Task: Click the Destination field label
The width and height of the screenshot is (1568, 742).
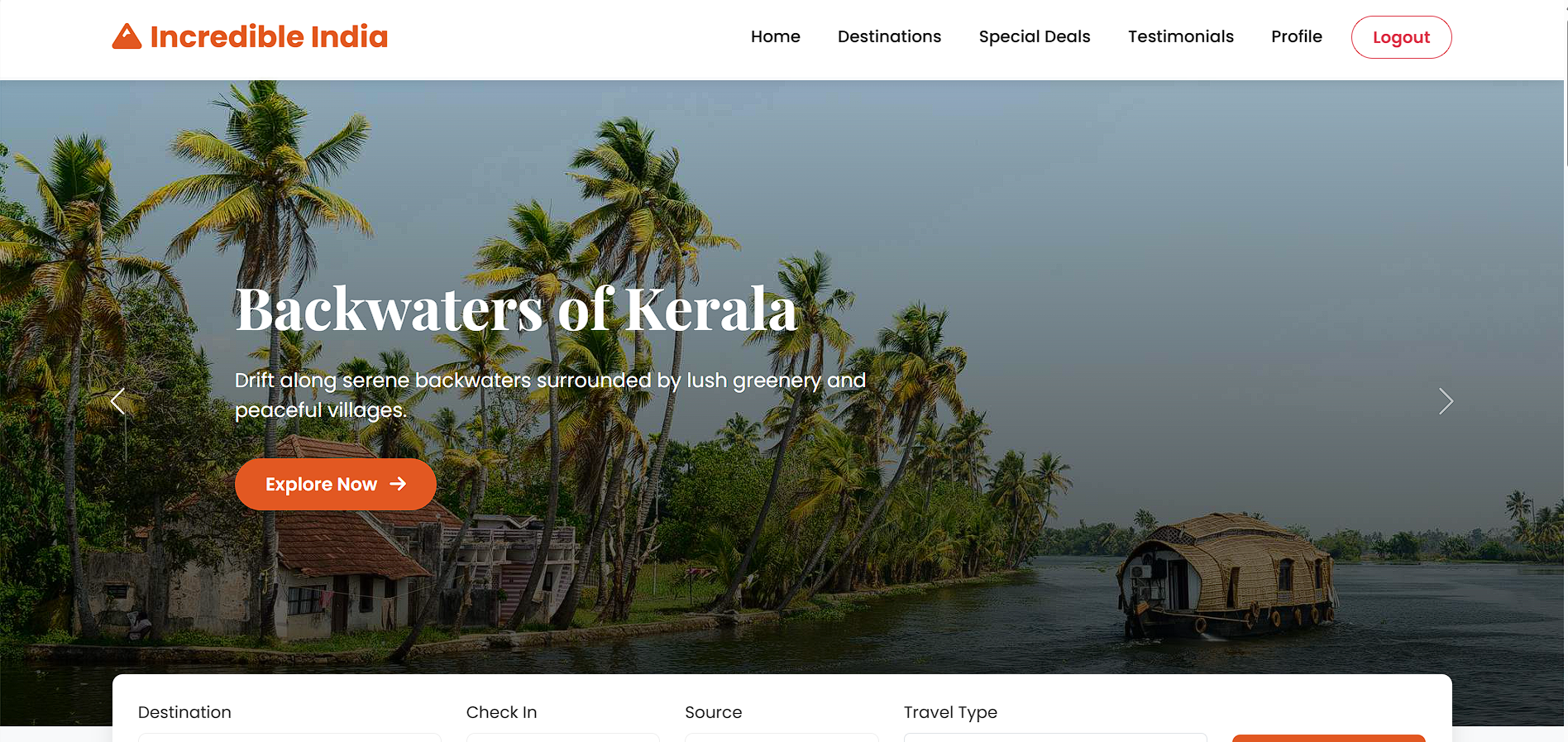Action: point(184,712)
